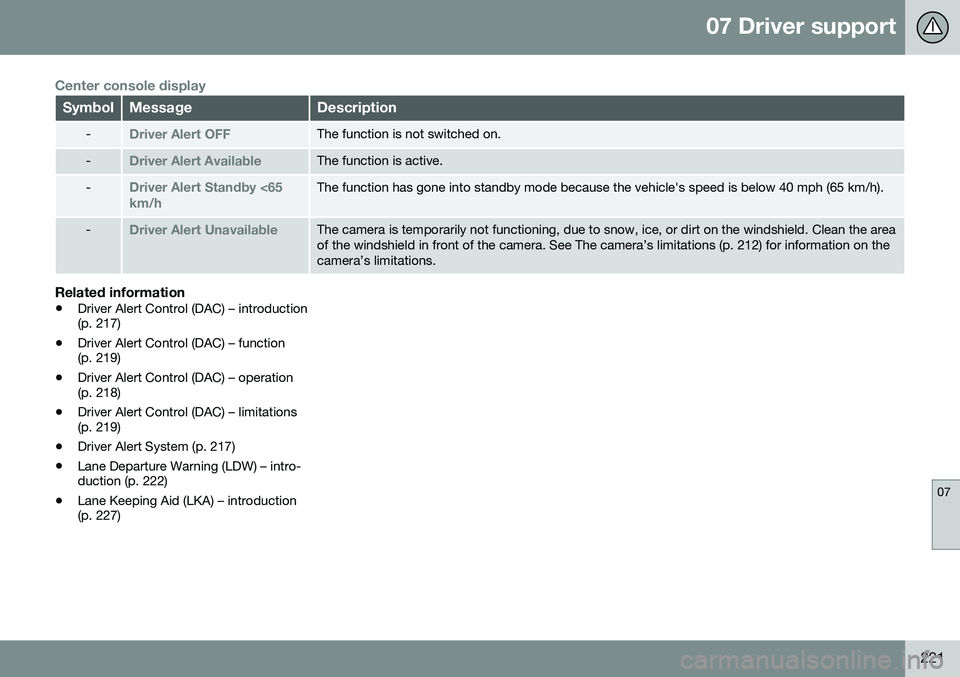Click the 'Symbol' column header

88,108
